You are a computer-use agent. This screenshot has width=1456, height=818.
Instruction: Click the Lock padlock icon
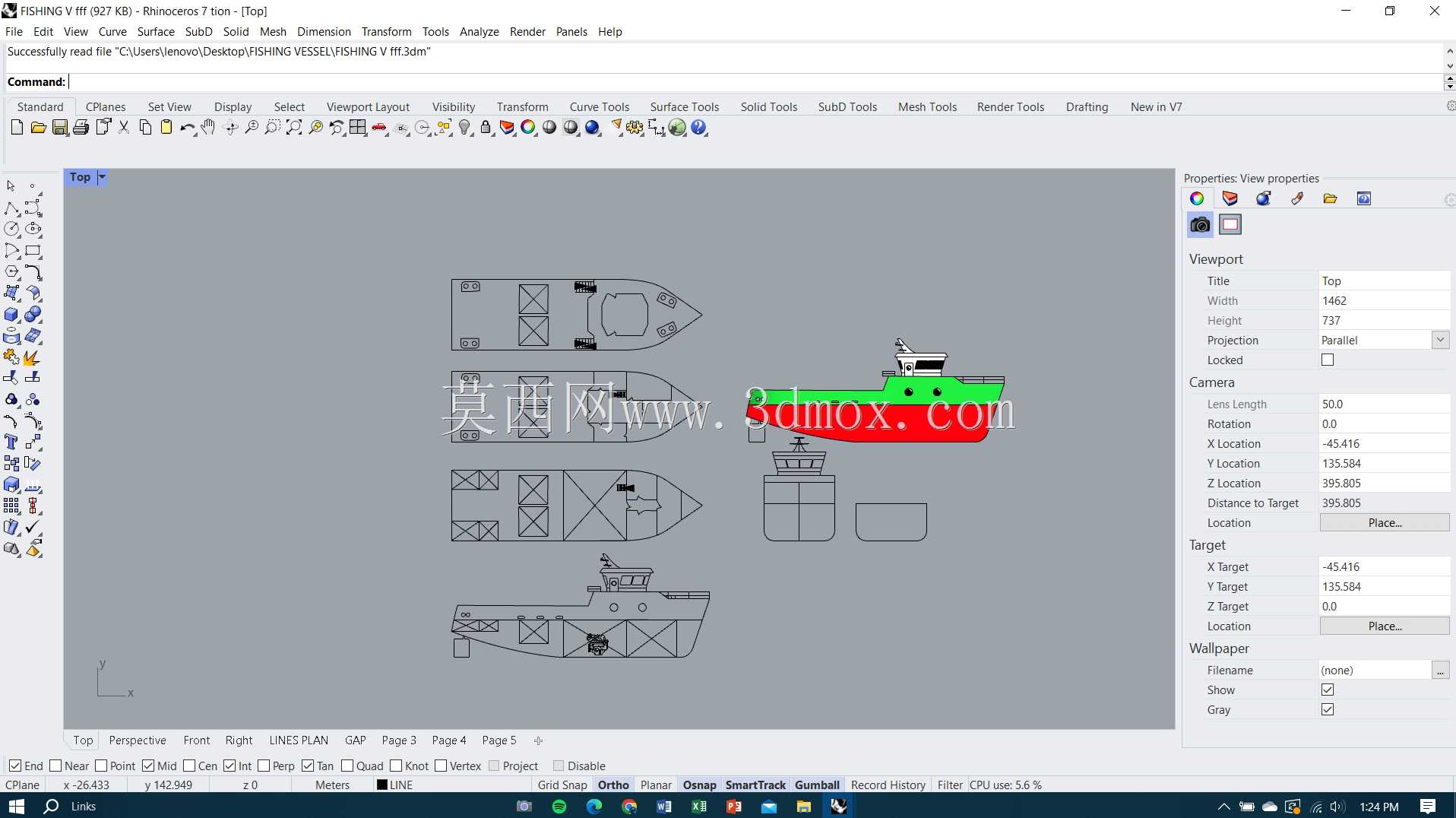coord(486,128)
